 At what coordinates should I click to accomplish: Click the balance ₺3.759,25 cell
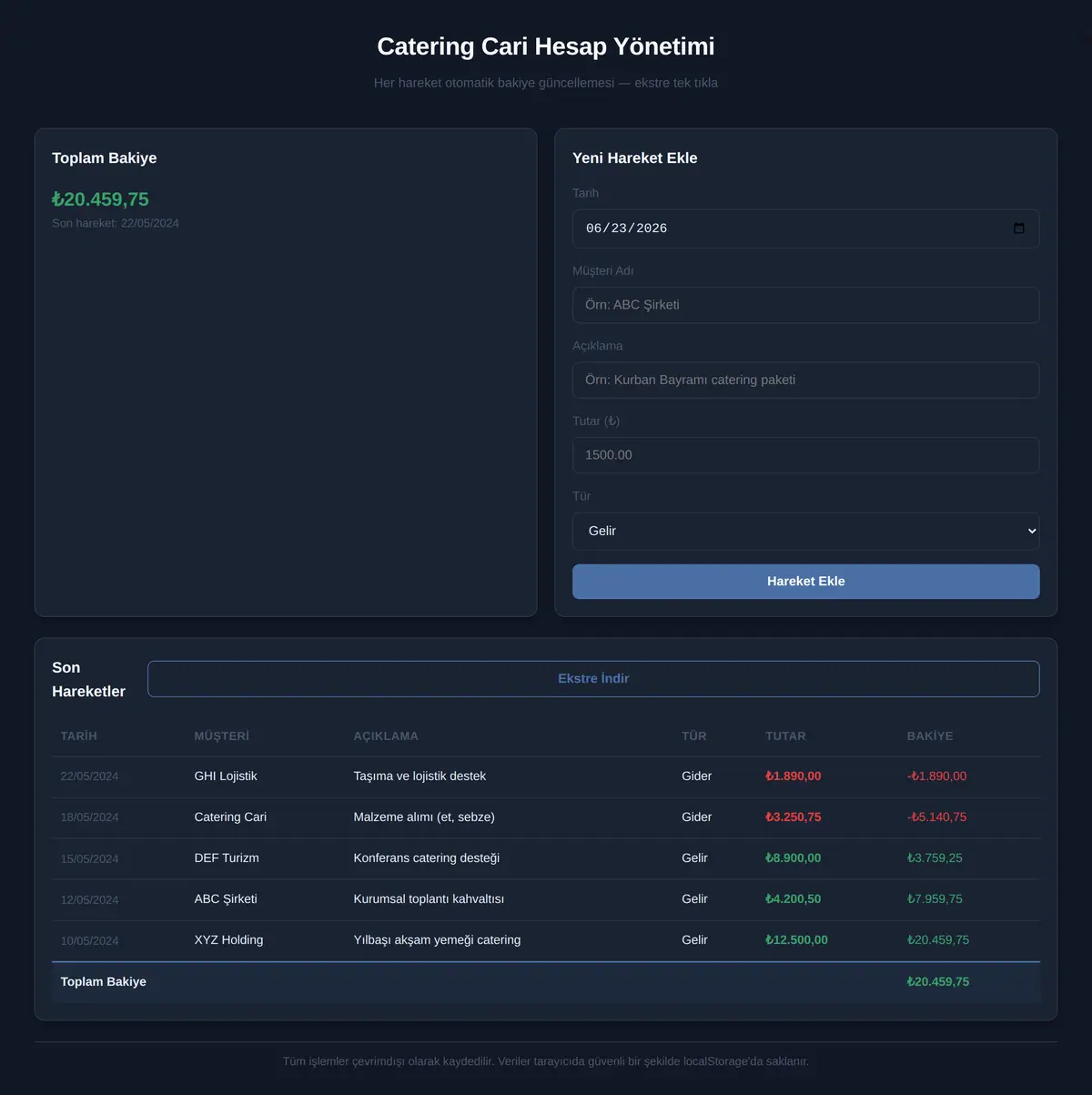coord(935,858)
